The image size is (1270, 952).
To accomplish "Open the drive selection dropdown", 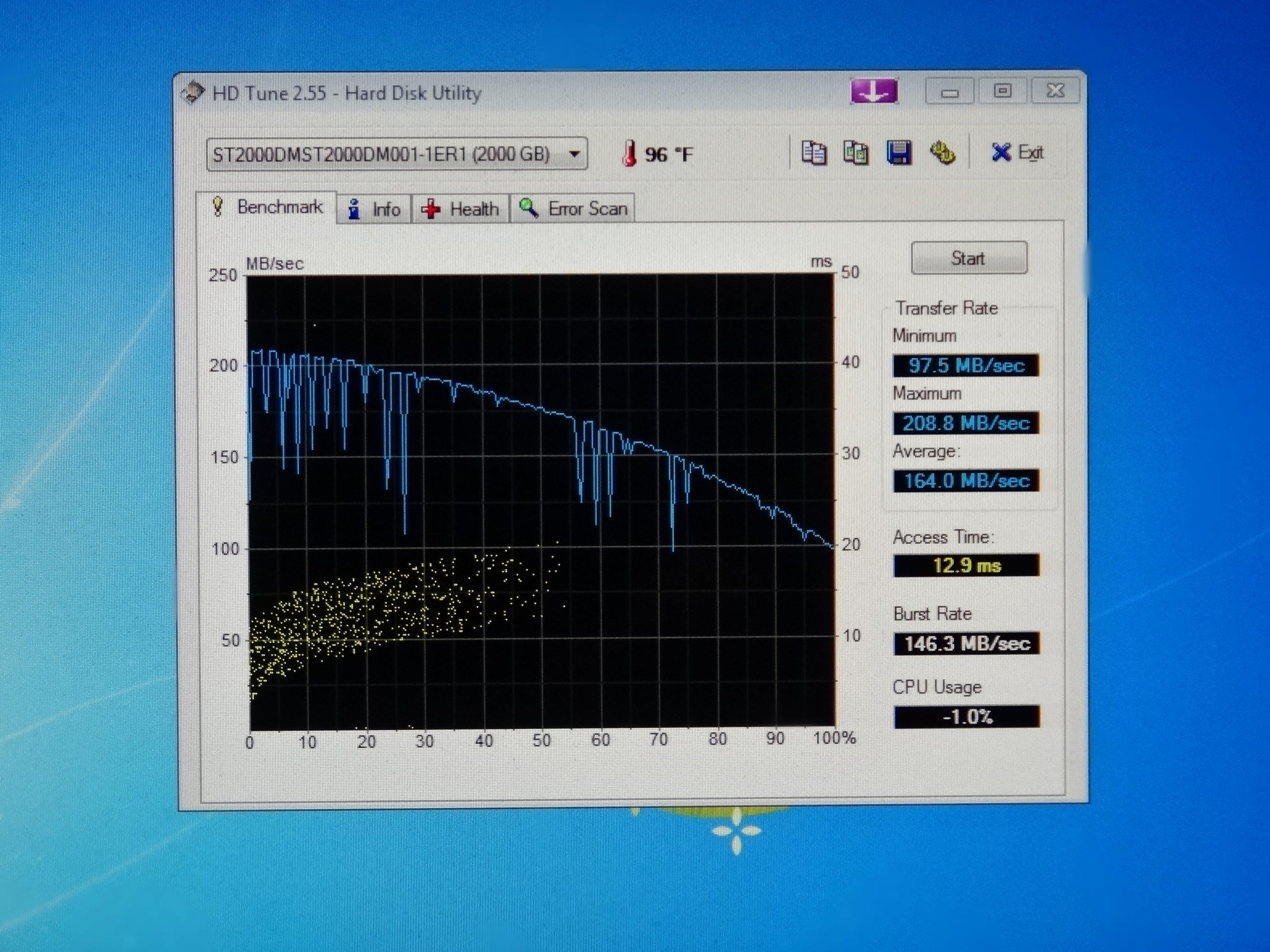I will coord(397,154).
